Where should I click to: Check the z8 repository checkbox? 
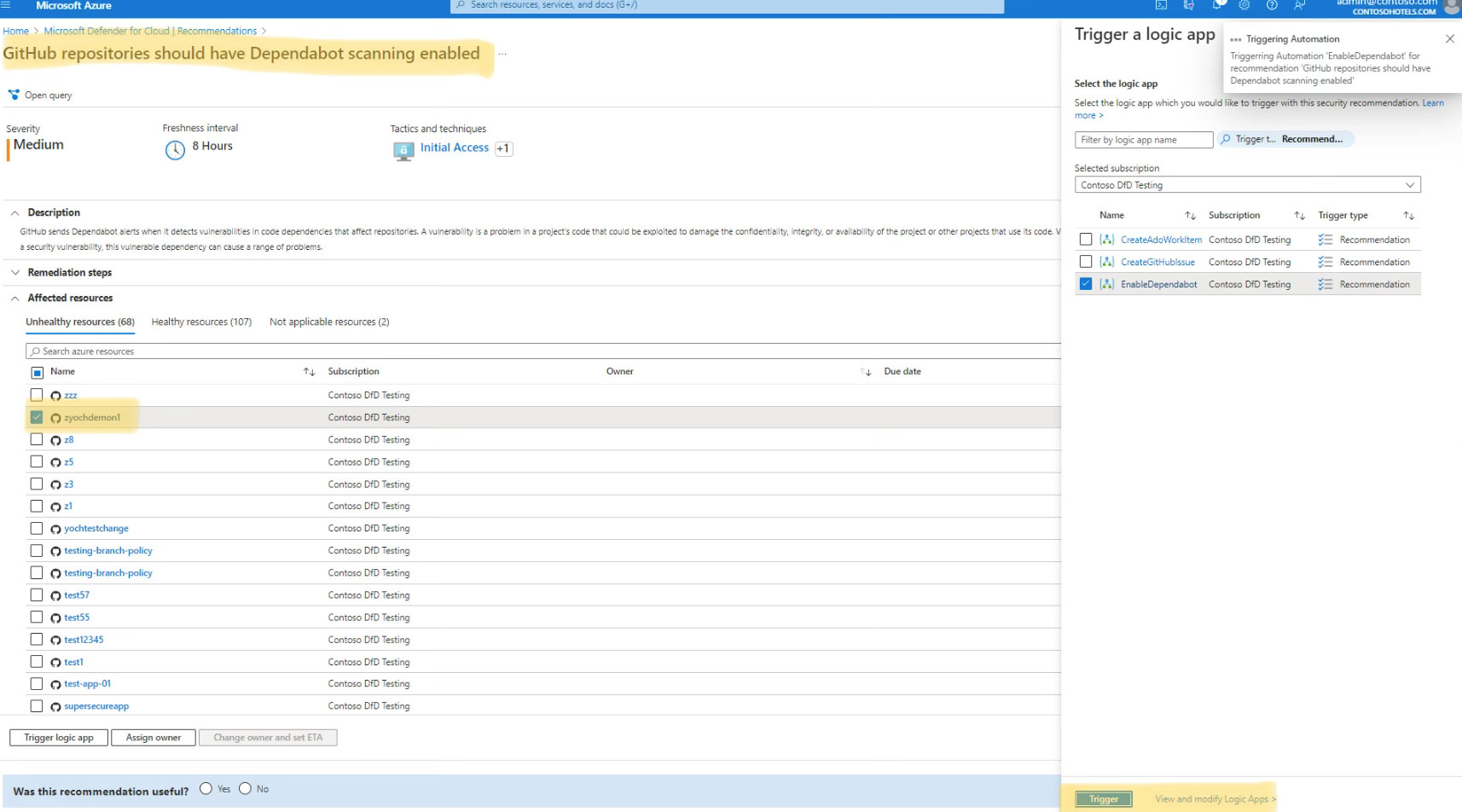37,439
